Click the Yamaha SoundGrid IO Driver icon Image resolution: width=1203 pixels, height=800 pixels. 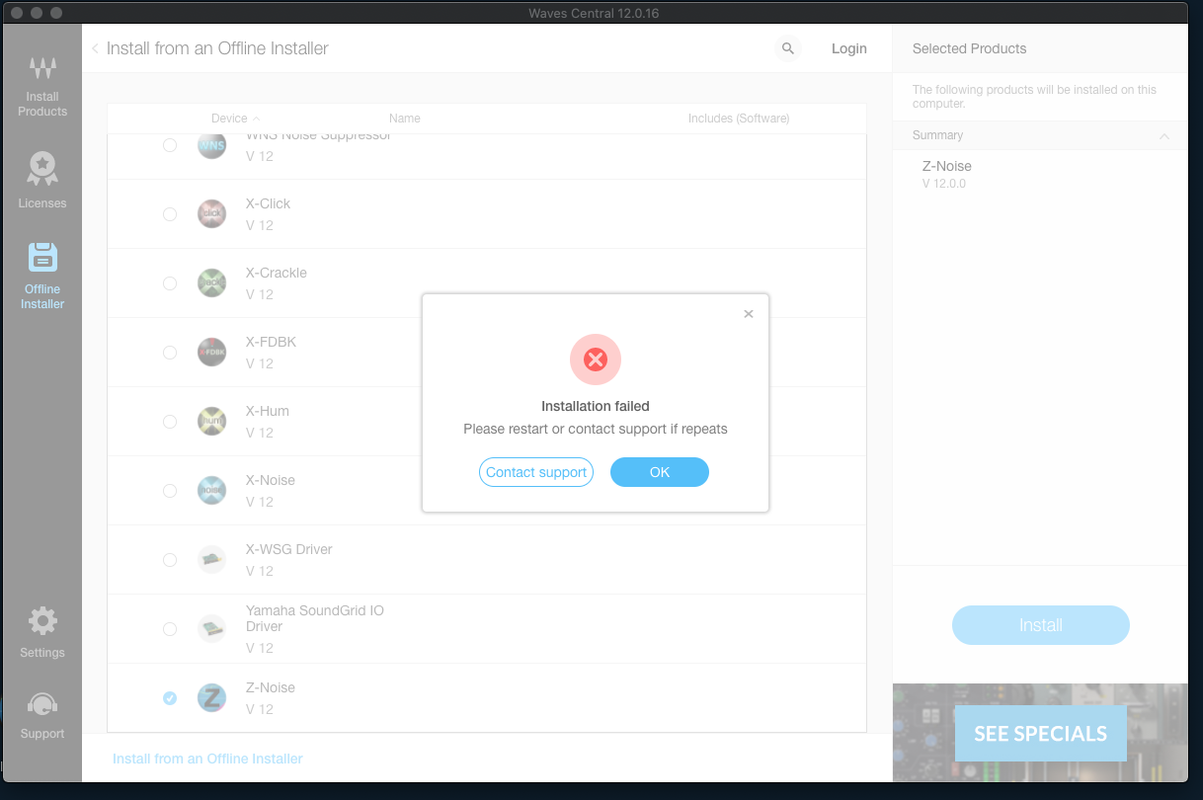[211, 629]
